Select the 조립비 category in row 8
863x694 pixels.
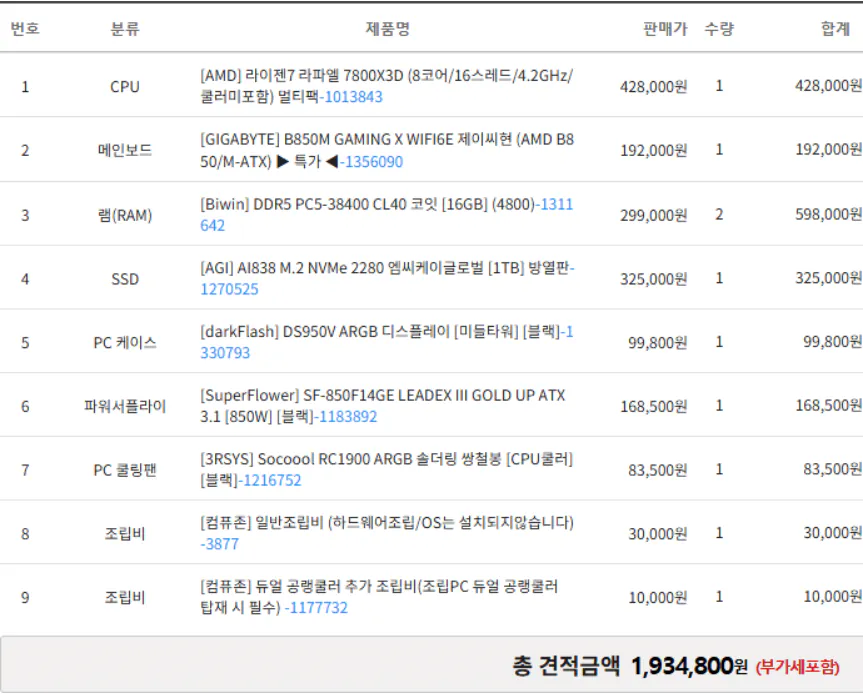(125, 534)
